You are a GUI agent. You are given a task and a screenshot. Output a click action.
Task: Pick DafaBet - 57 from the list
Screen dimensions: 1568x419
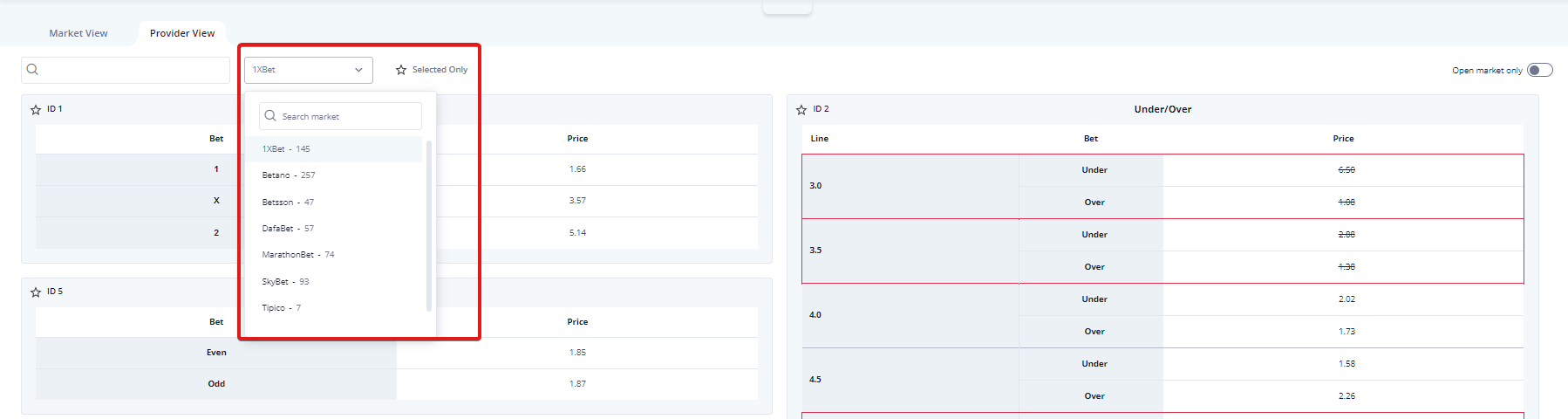tap(288, 229)
